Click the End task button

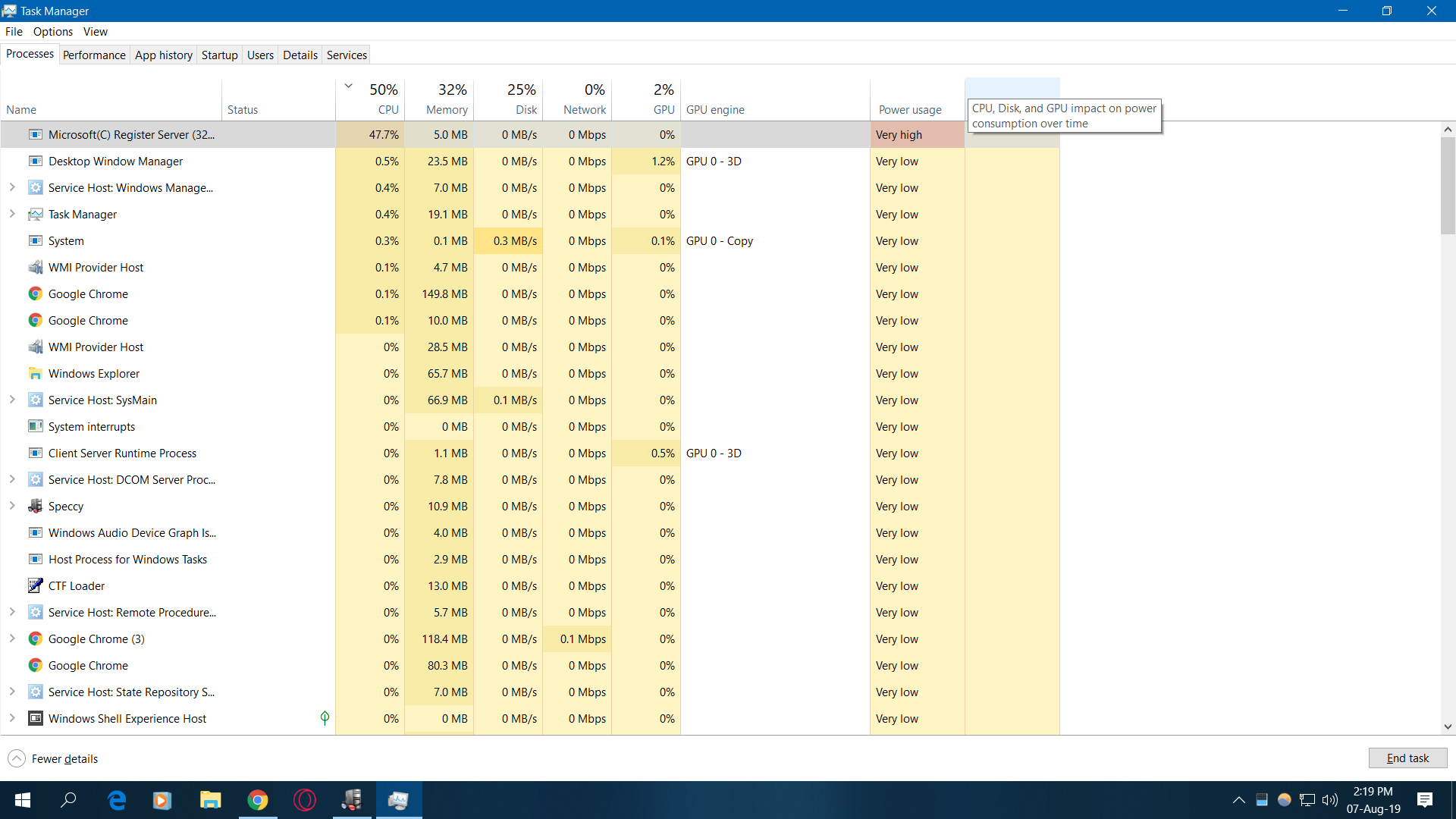click(x=1407, y=758)
